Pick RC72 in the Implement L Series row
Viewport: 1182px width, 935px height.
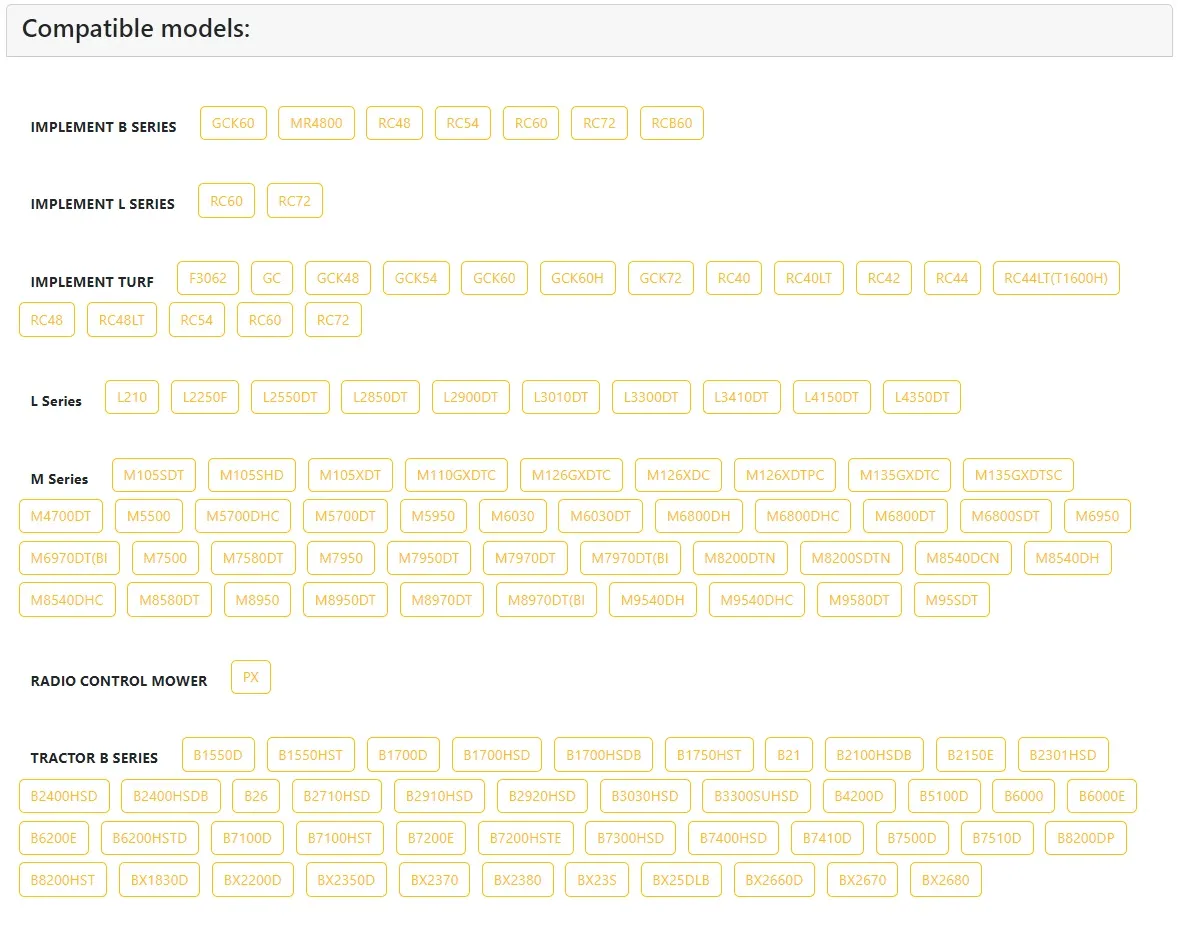tap(294, 201)
